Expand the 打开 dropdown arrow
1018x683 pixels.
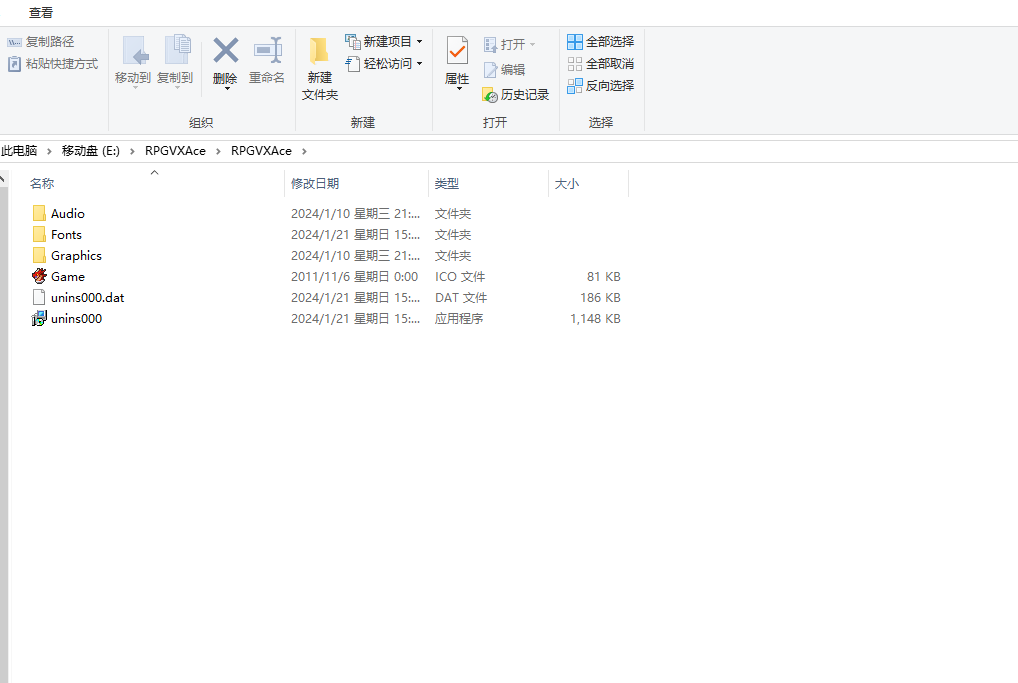pyautogui.click(x=532, y=45)
